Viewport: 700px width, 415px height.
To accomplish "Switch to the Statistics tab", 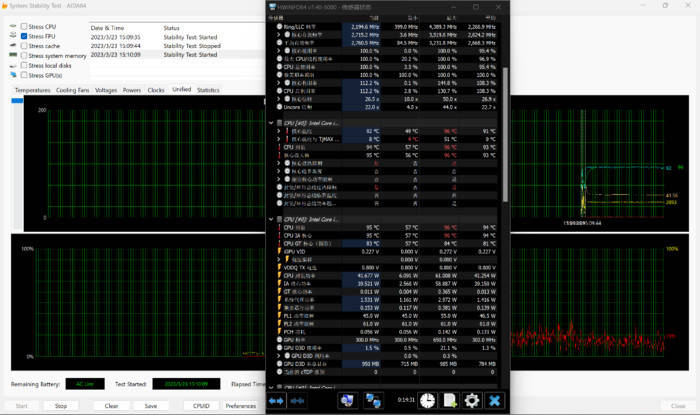I will (x=208, y=90).
